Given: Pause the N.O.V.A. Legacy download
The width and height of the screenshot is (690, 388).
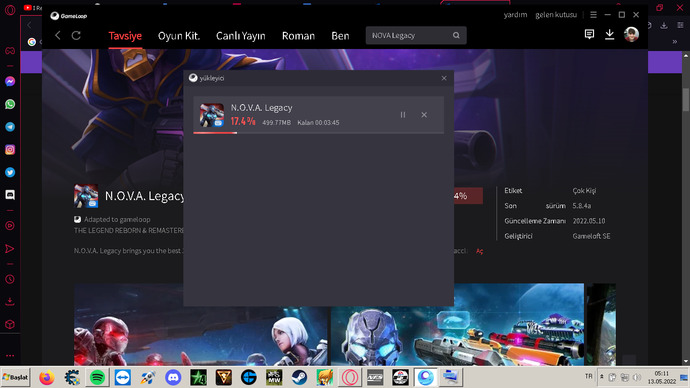Looking at the screenshot, I should tap(403, 115).
